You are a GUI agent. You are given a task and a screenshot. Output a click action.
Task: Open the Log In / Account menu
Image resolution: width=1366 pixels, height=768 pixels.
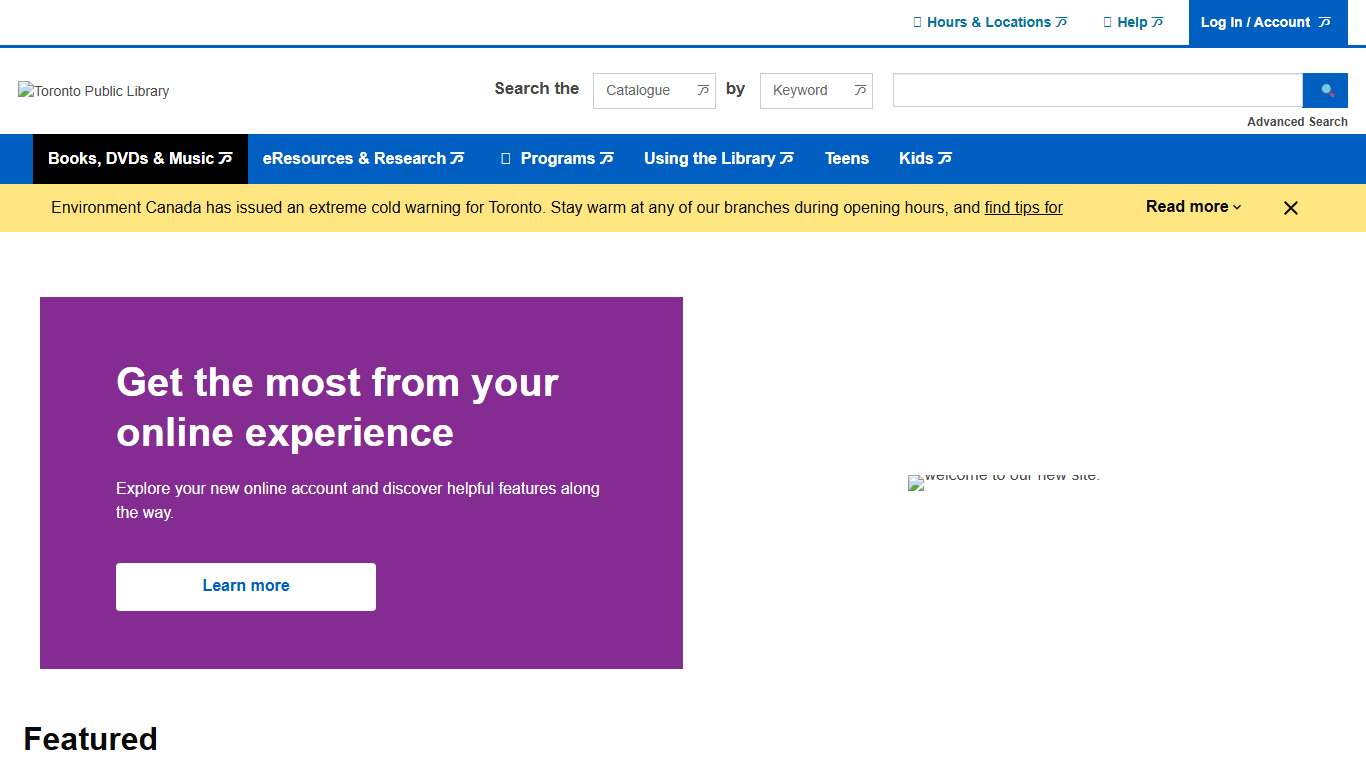(1265, 22)
